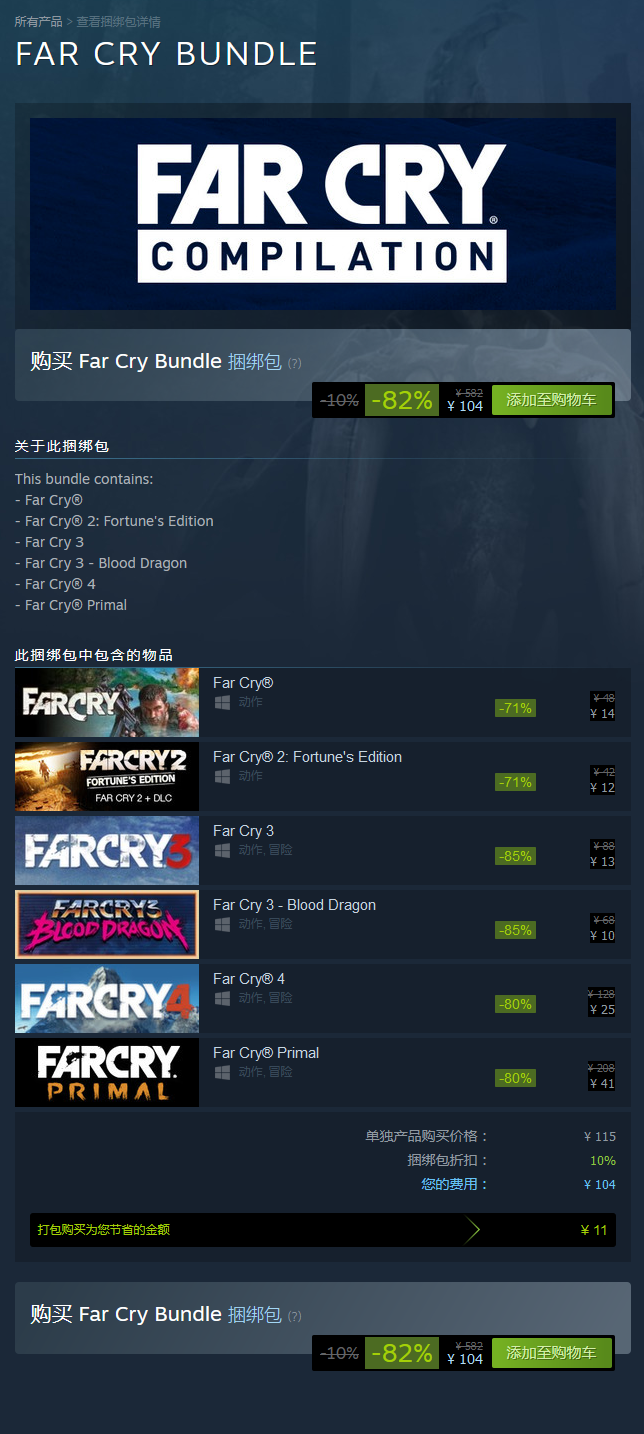The height and width of the screenshot is (1434, 644).
Task: Click the (?) help icon beside bottom 捆绑包
Action: tap(294, 1316)
